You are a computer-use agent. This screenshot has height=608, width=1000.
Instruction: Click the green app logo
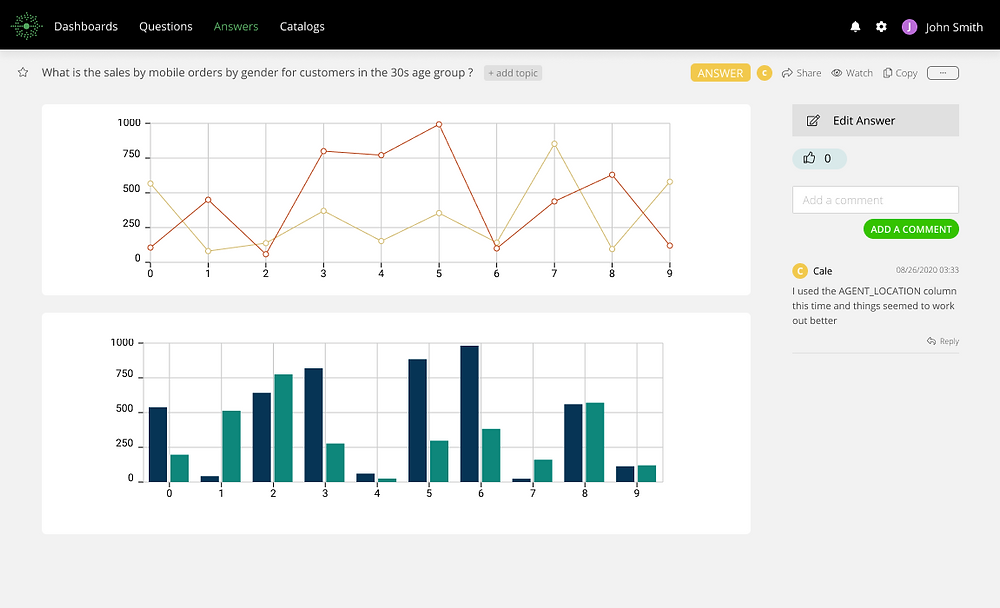26,26
